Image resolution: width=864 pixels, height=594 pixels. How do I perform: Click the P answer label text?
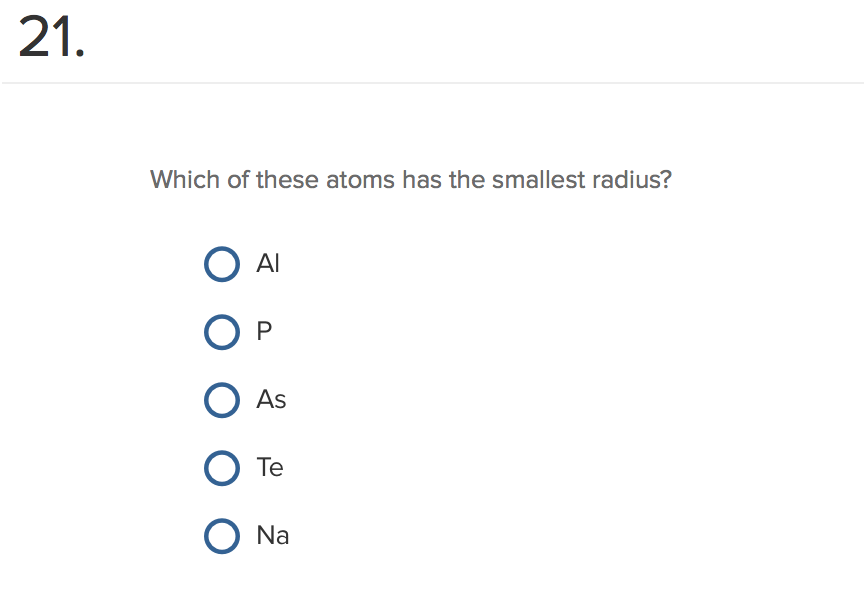(264, 332)
